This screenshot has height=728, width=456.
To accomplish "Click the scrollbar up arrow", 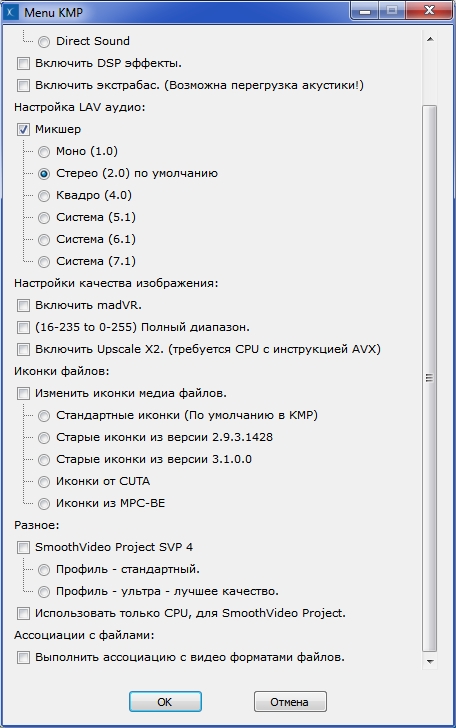I will [430, 39].
